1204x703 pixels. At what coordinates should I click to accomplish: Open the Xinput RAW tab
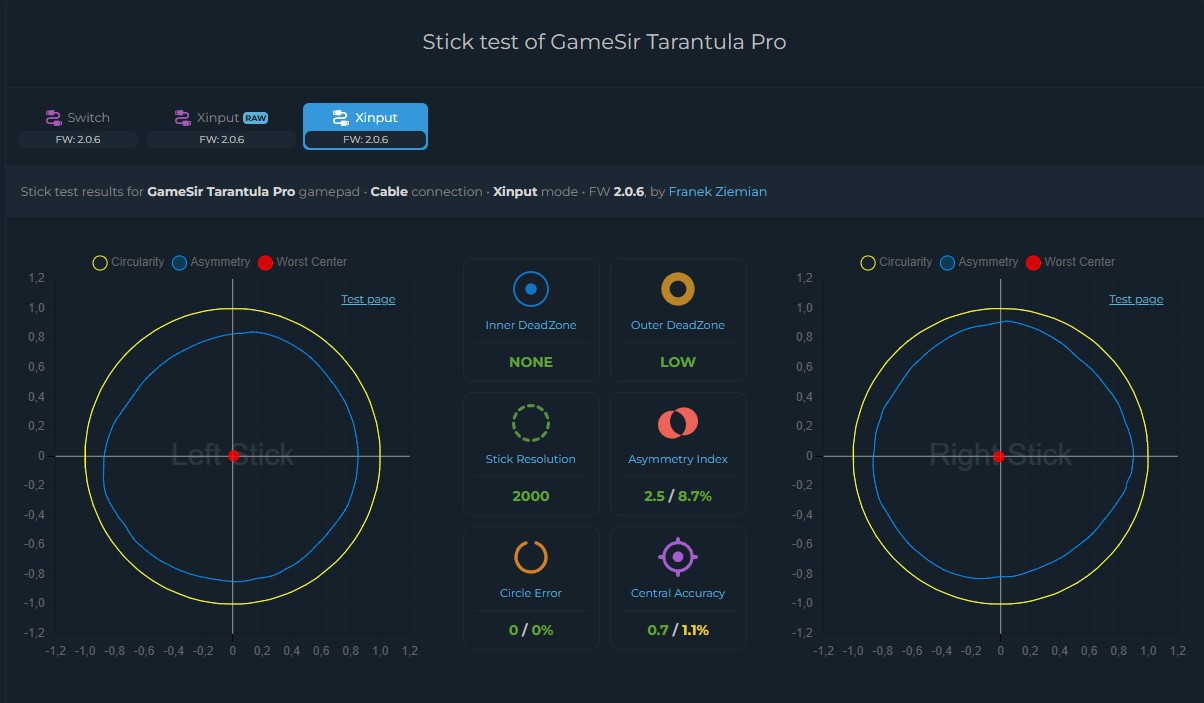click(221, 126)
